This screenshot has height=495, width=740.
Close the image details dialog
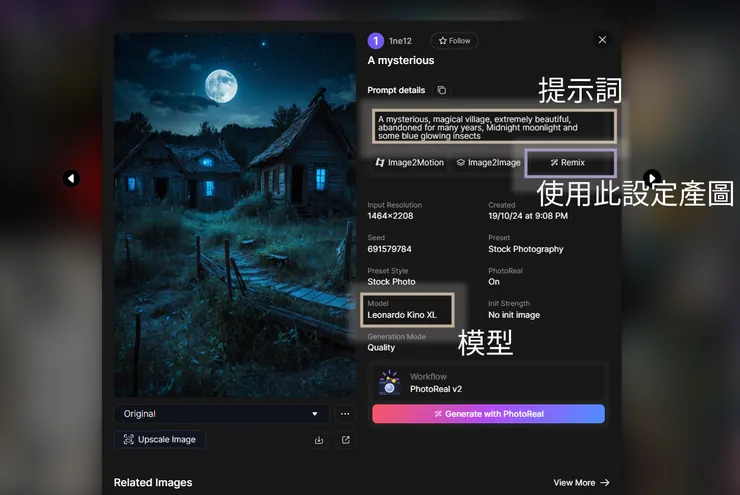pos(602,40)
